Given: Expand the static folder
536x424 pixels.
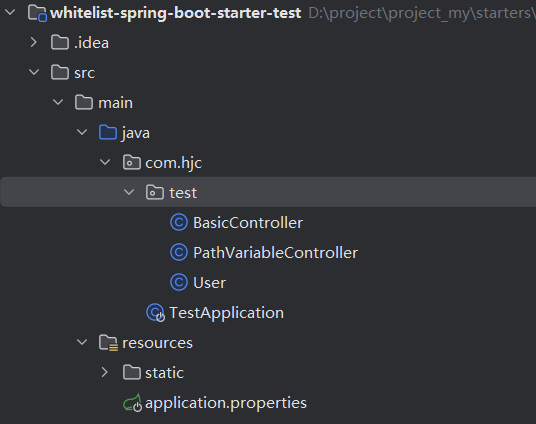Looking at the screenshot, I should pos(105,372).
